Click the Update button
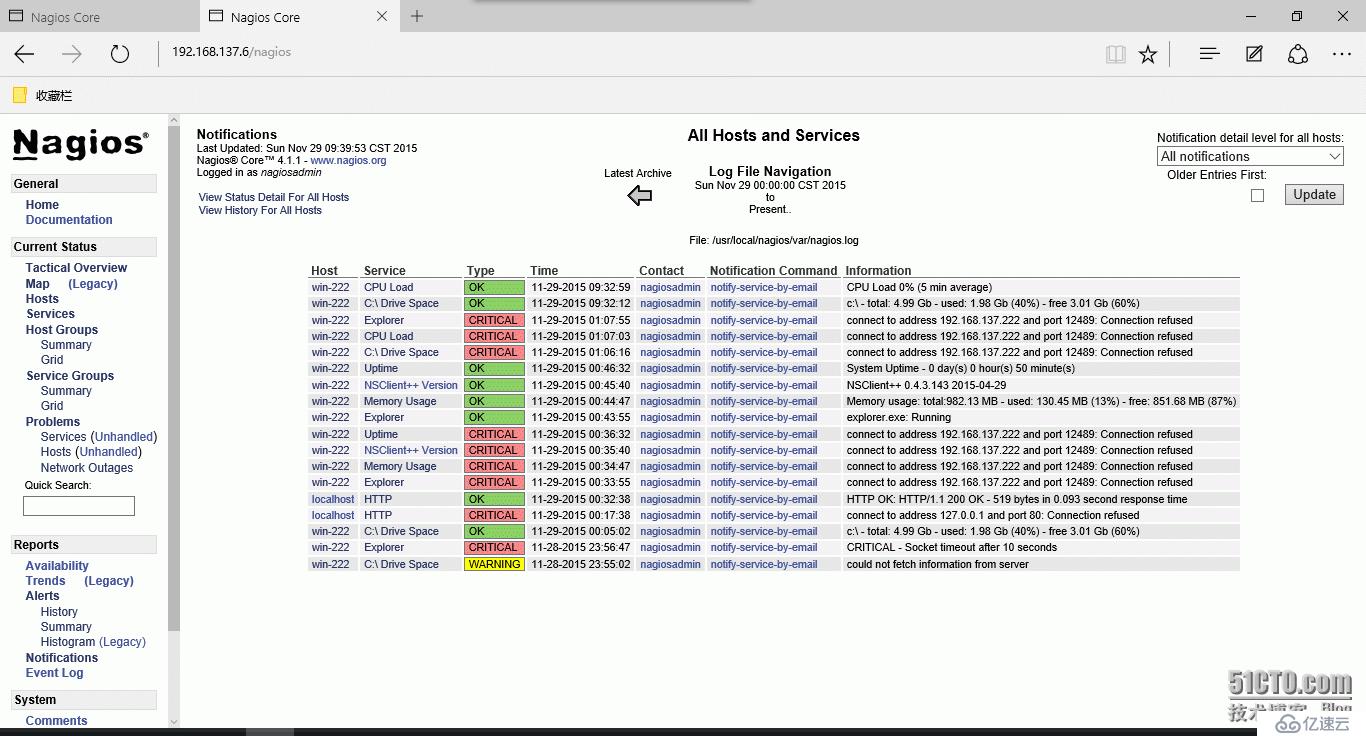This screenshot has width=1366, height=736. coord(1314,195)
